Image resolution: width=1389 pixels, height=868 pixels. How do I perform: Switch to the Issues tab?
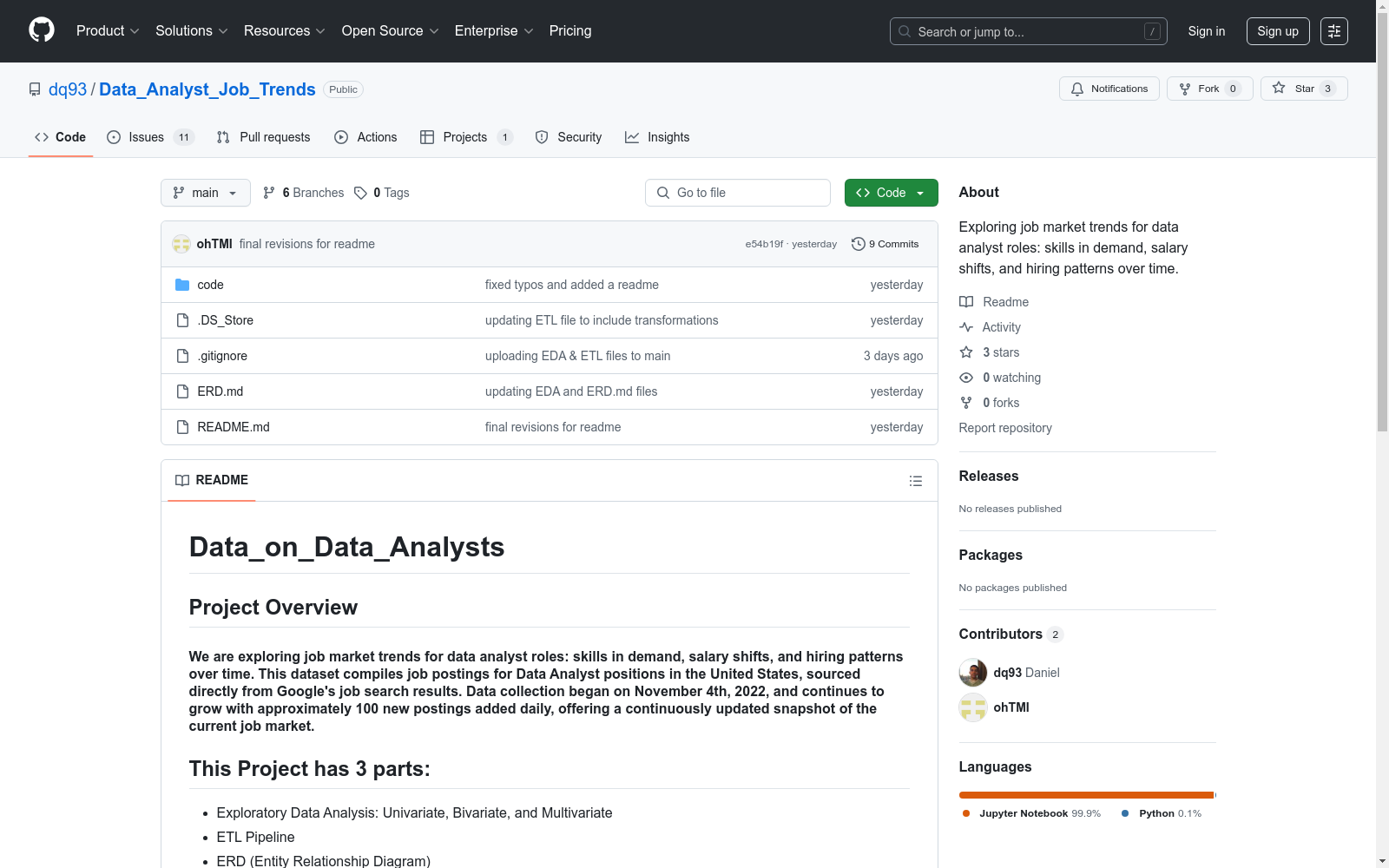tap(150, 137)
